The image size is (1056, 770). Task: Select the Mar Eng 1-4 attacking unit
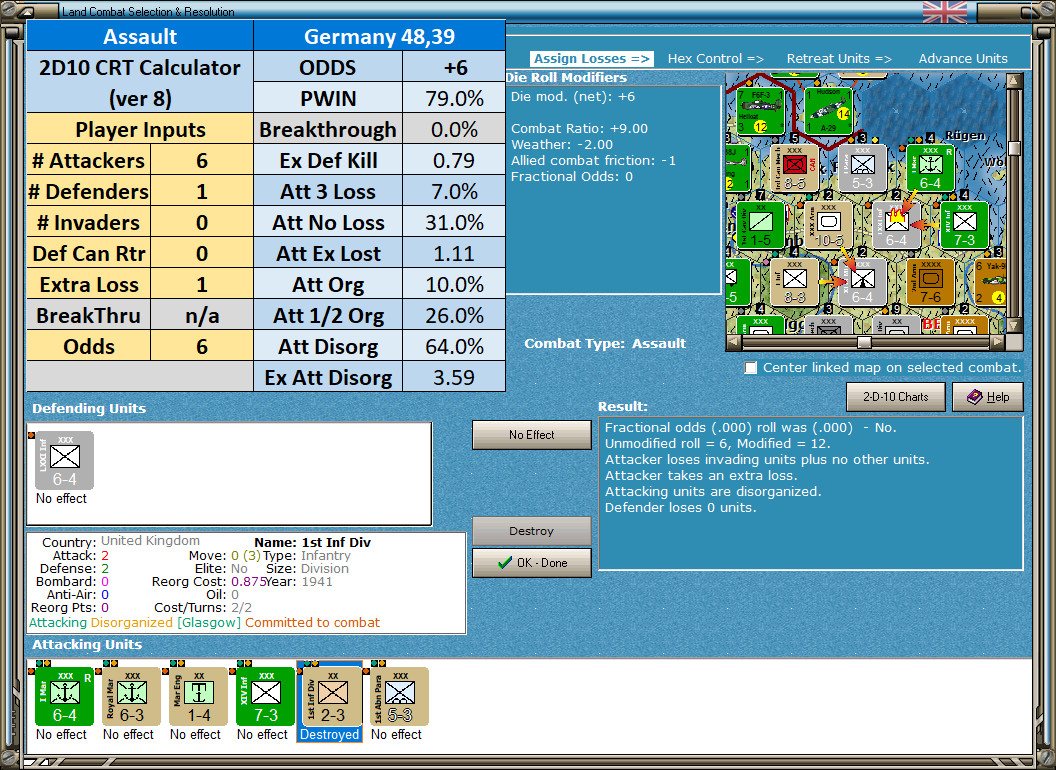tap(198, 697)
